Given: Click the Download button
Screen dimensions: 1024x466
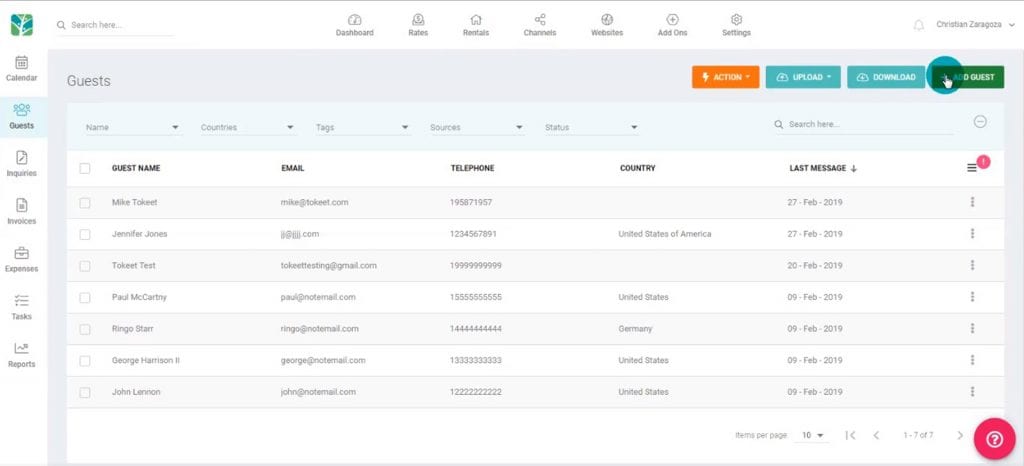Looking at the screenshot, I should (x=885, y=77).
